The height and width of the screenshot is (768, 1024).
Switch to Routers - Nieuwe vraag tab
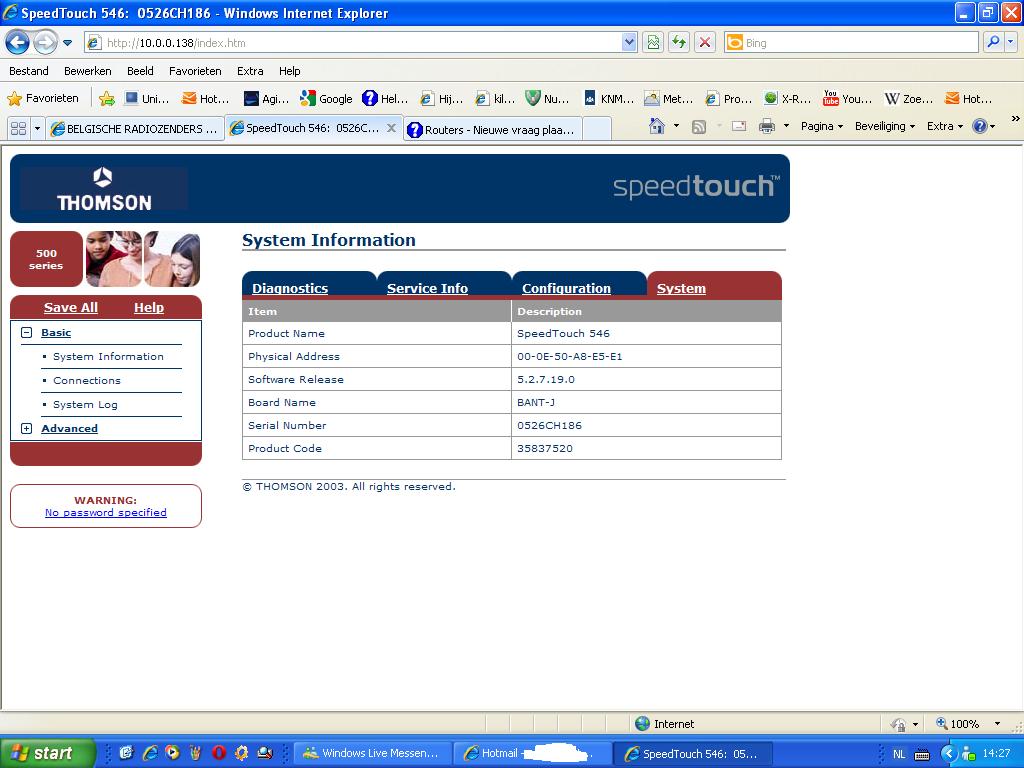(x=492, y=129)
